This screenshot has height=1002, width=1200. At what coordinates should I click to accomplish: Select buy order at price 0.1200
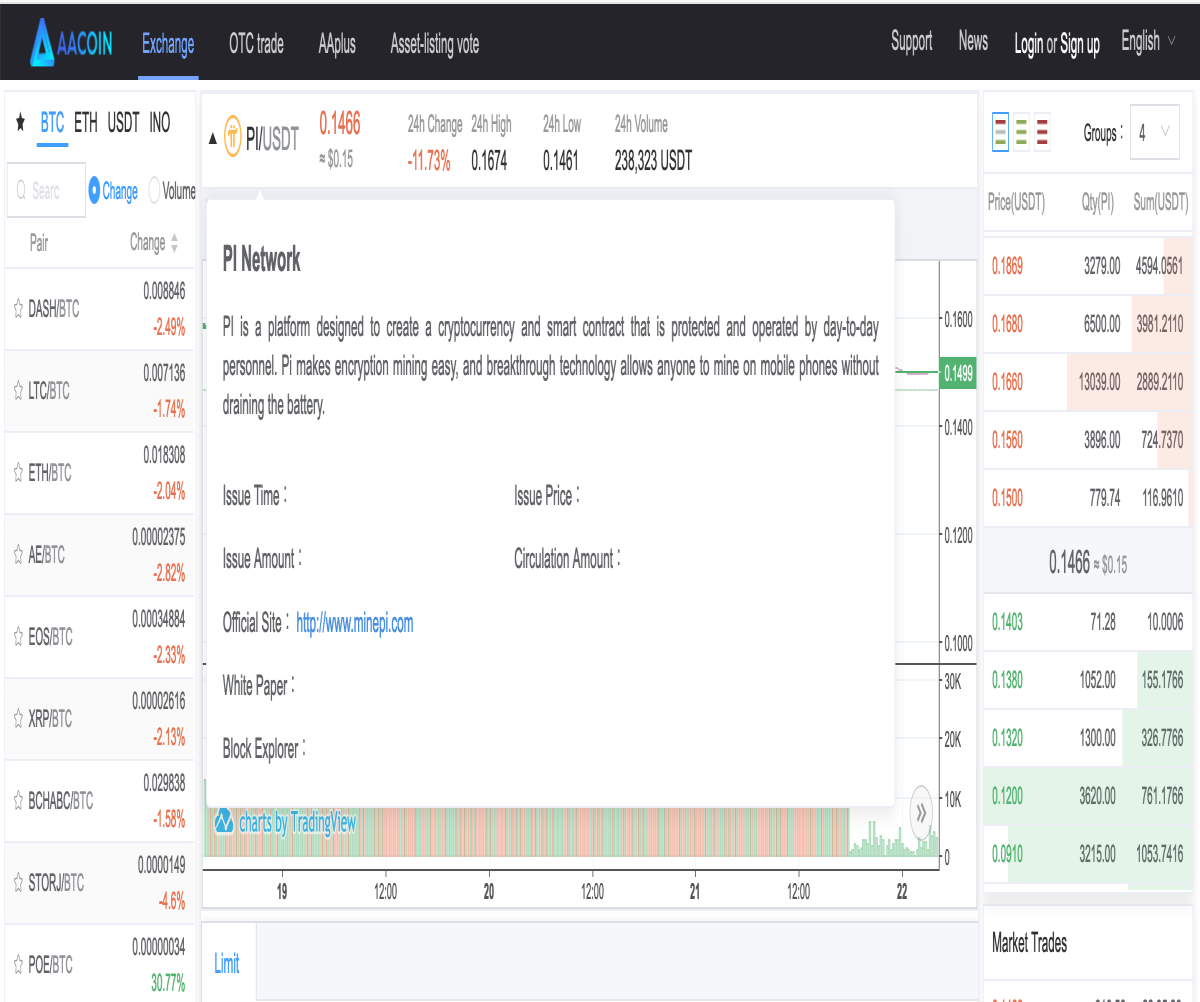click(x=1088, y=796)
